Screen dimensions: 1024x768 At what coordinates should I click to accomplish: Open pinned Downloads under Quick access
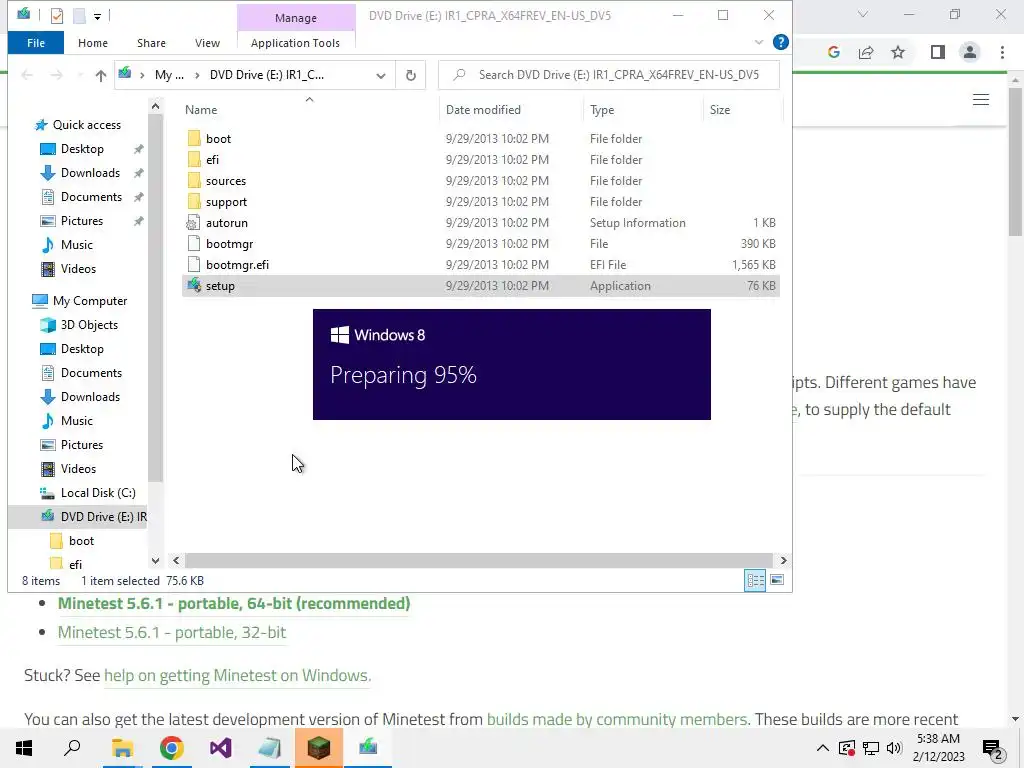coord(90,173)
